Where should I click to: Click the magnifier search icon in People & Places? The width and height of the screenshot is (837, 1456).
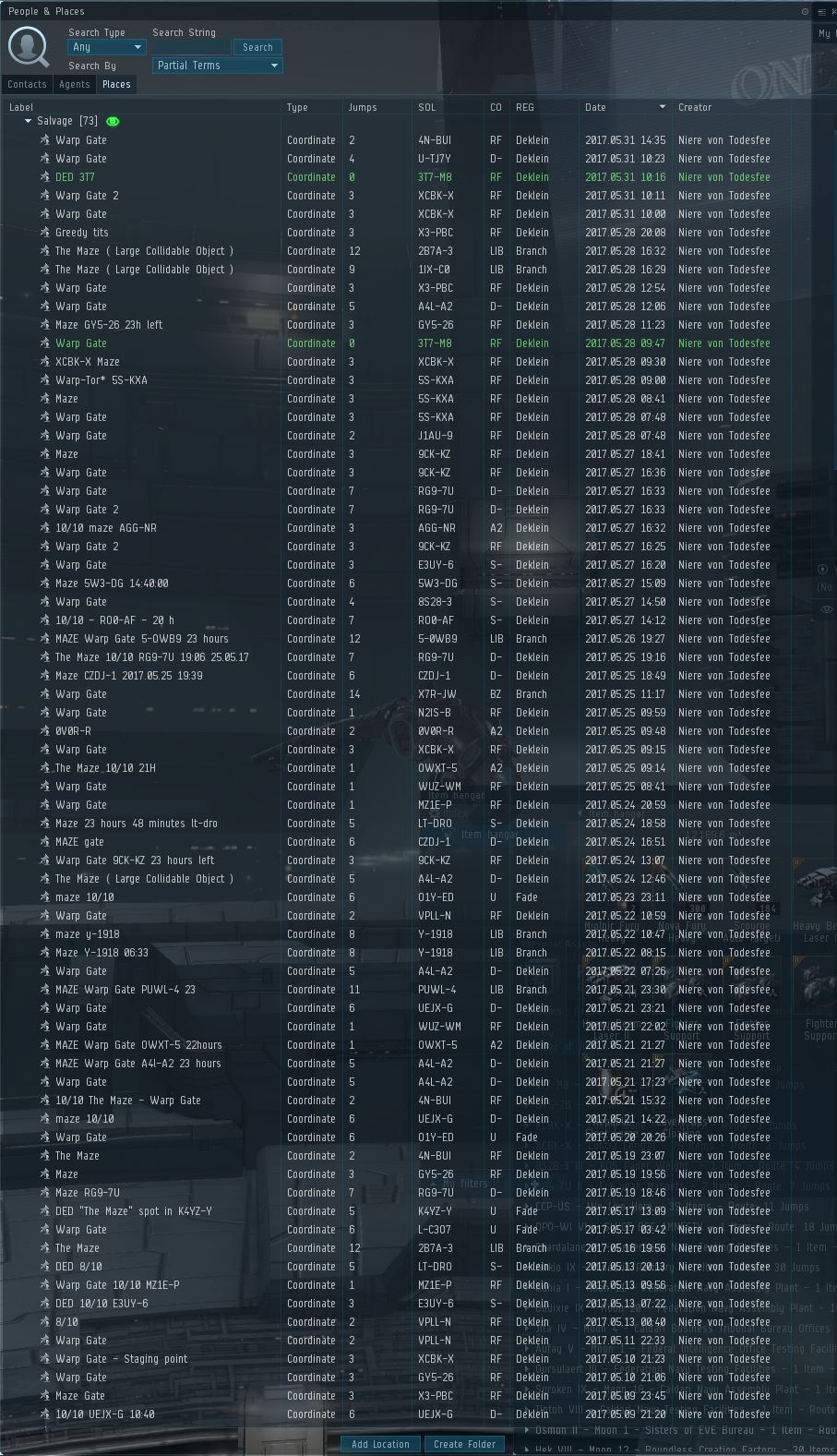[29, 47]
